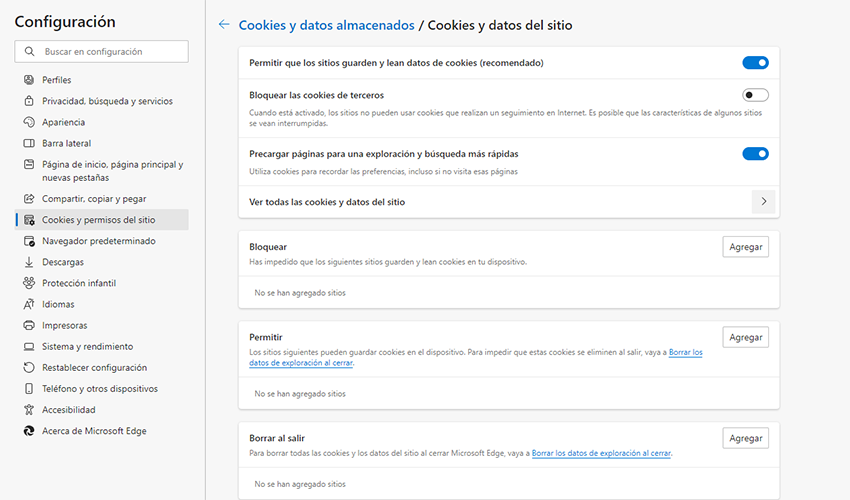Viewport: 850px width, 500px height.
Task: Click the Acerca de Microsoft Edge logo icon
Action: pos(29,431)
